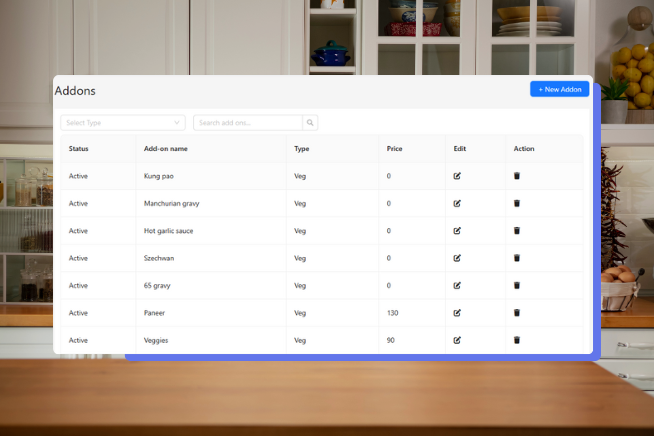This screenshot has width=654, height=436.
Task: Edit the Veggies addon
Action: 457,340
